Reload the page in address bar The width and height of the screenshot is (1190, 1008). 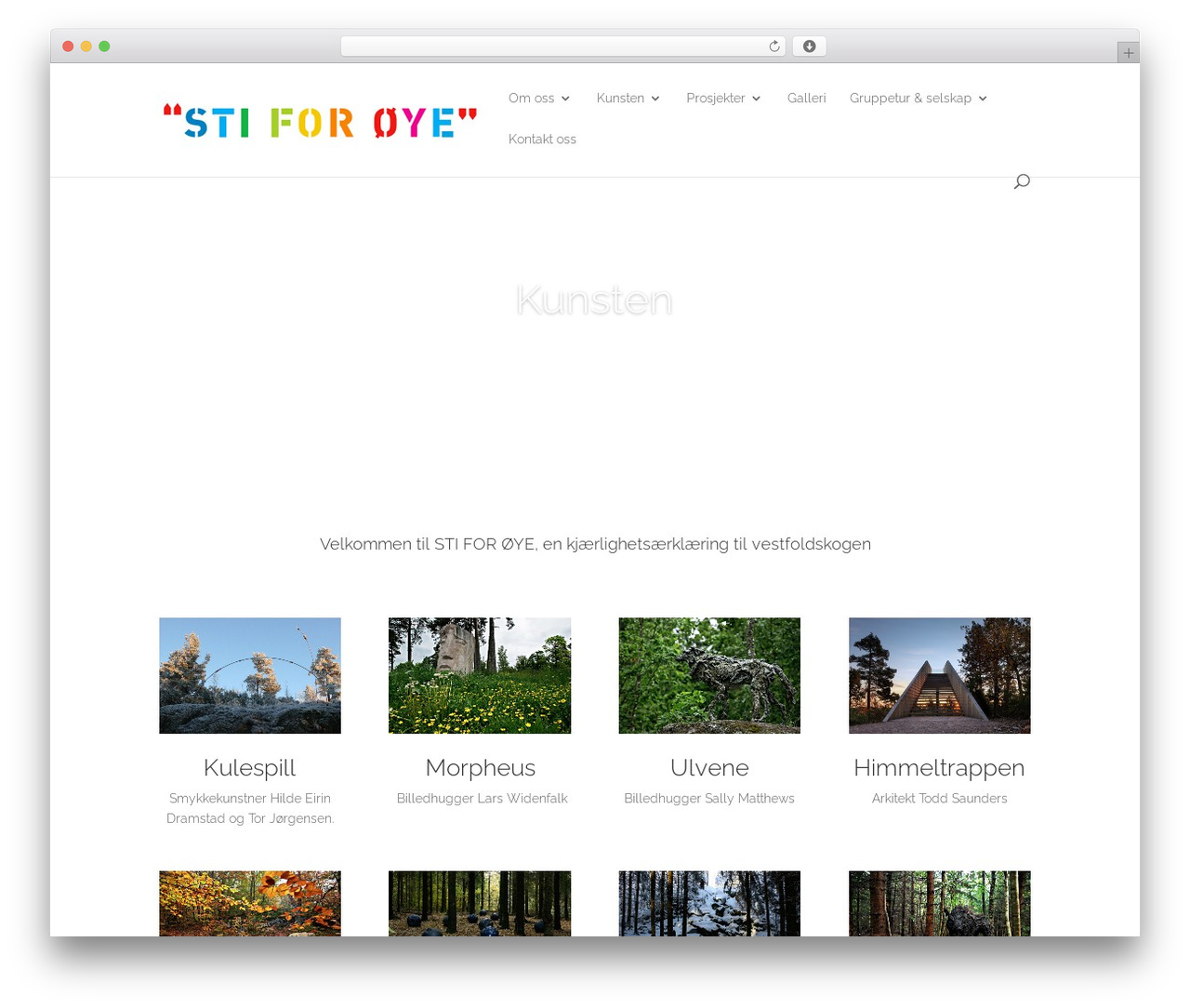click(773, 46)
